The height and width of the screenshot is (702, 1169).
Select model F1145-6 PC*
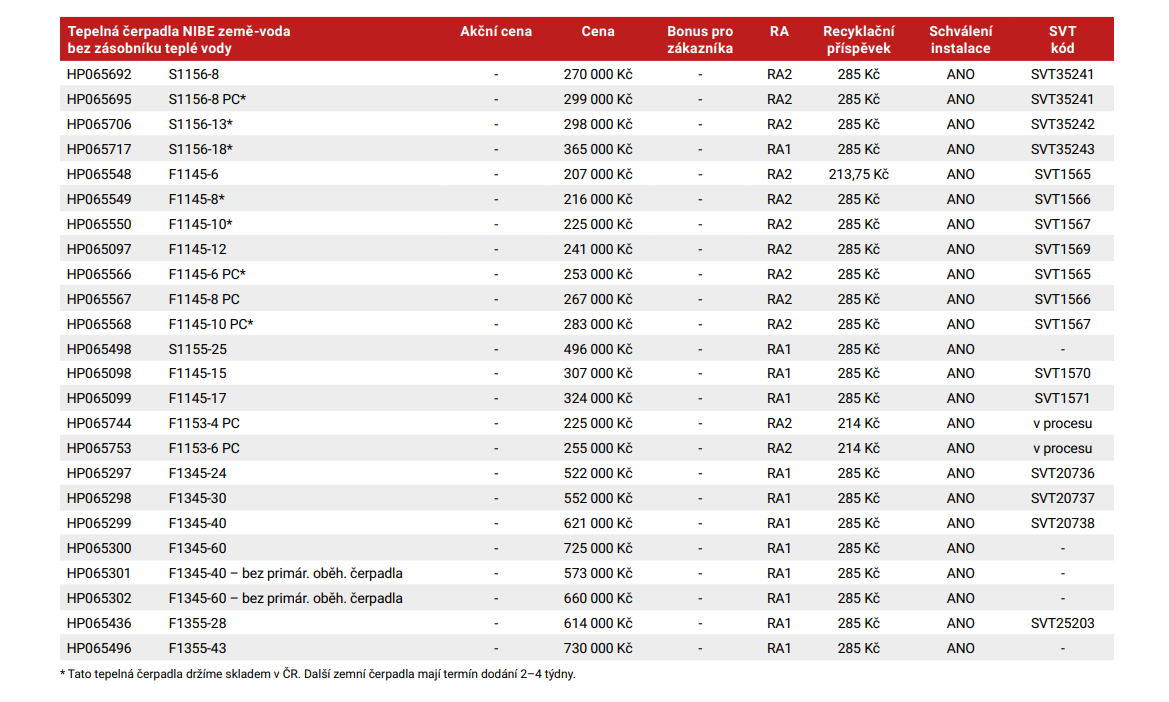207,274
